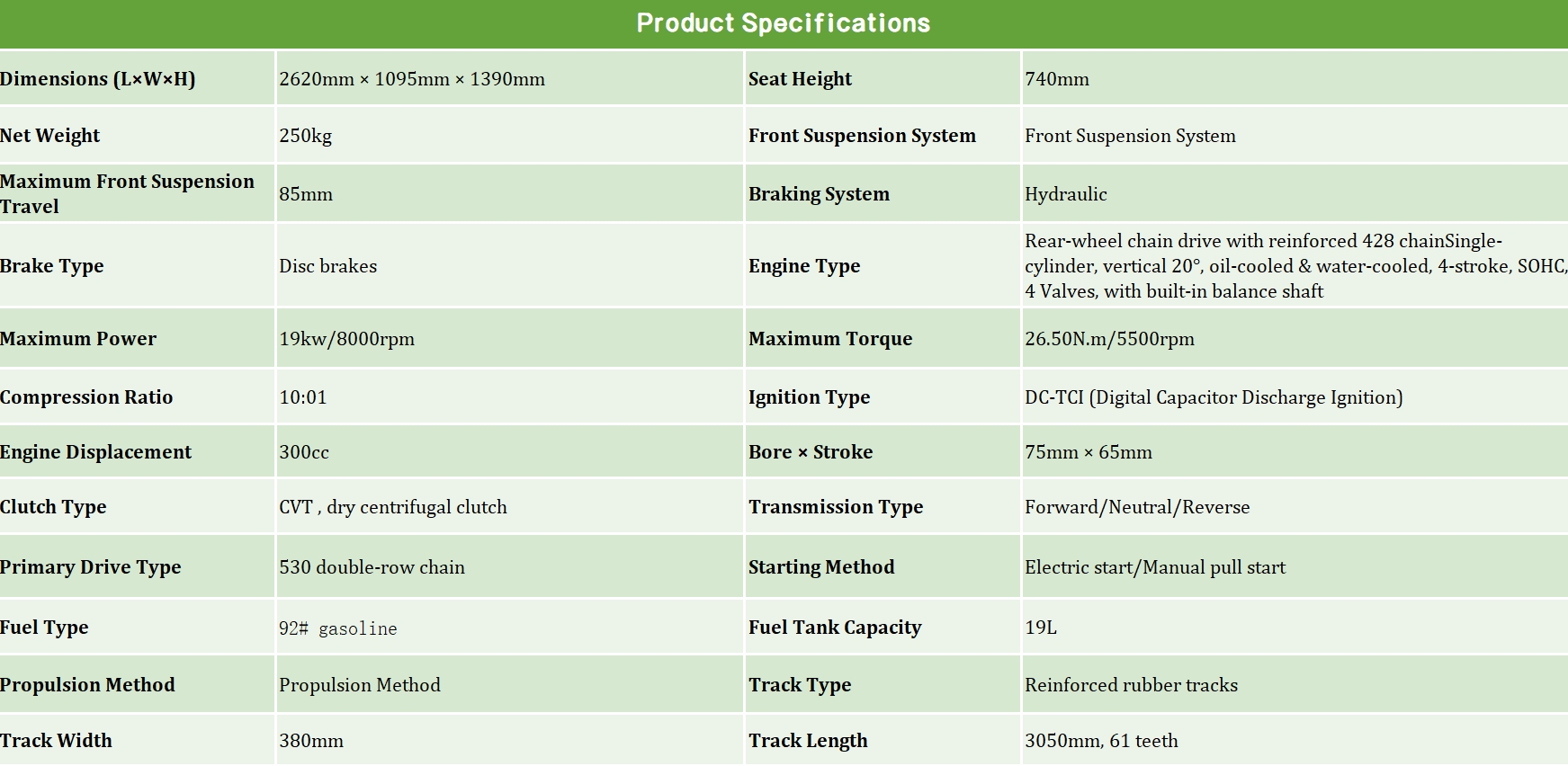Click the Bore × Stroke label

[811, 452]
